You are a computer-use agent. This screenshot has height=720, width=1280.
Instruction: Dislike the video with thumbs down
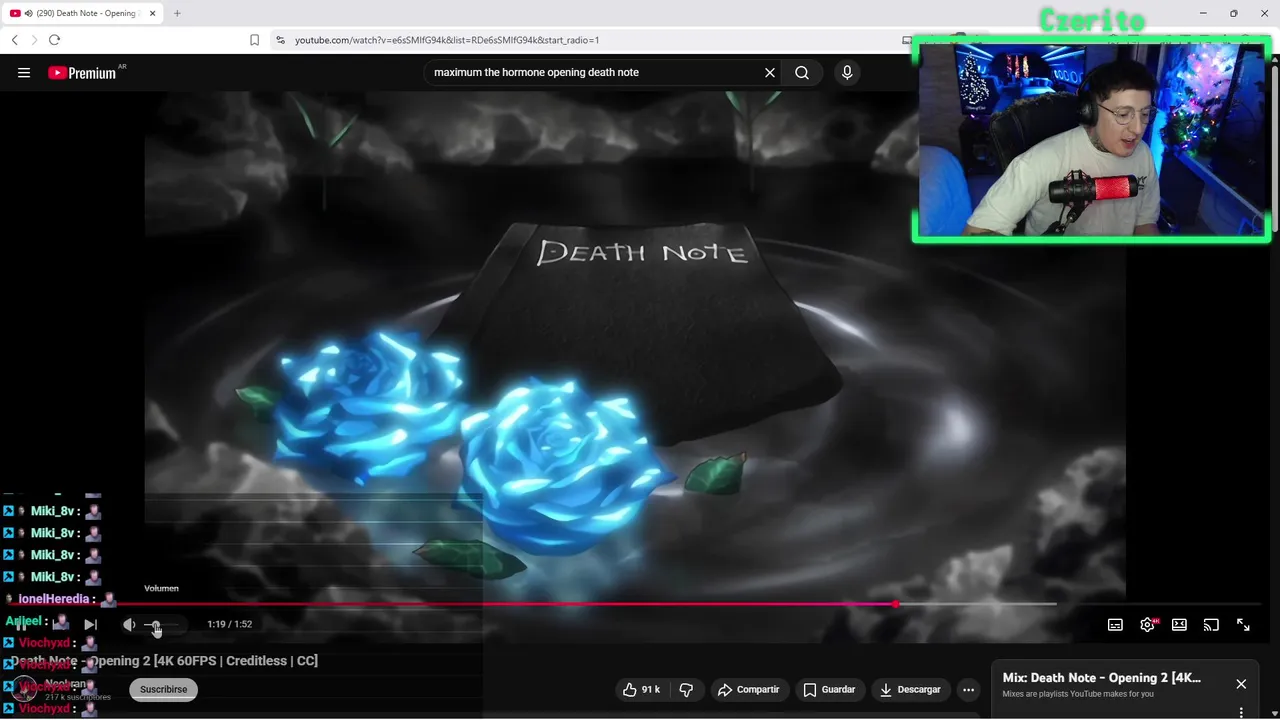coord(686,689)
